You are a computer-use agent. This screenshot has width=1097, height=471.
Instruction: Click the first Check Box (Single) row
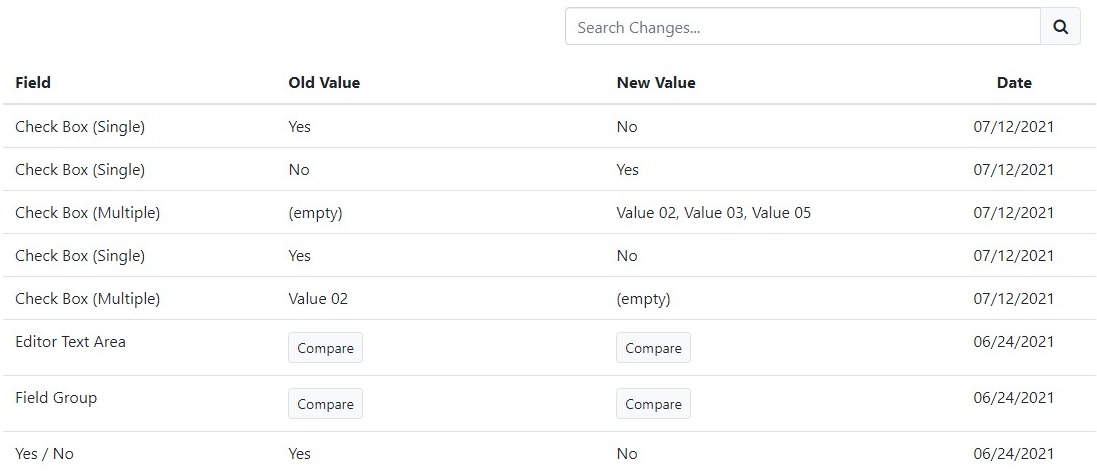point(548,127)
